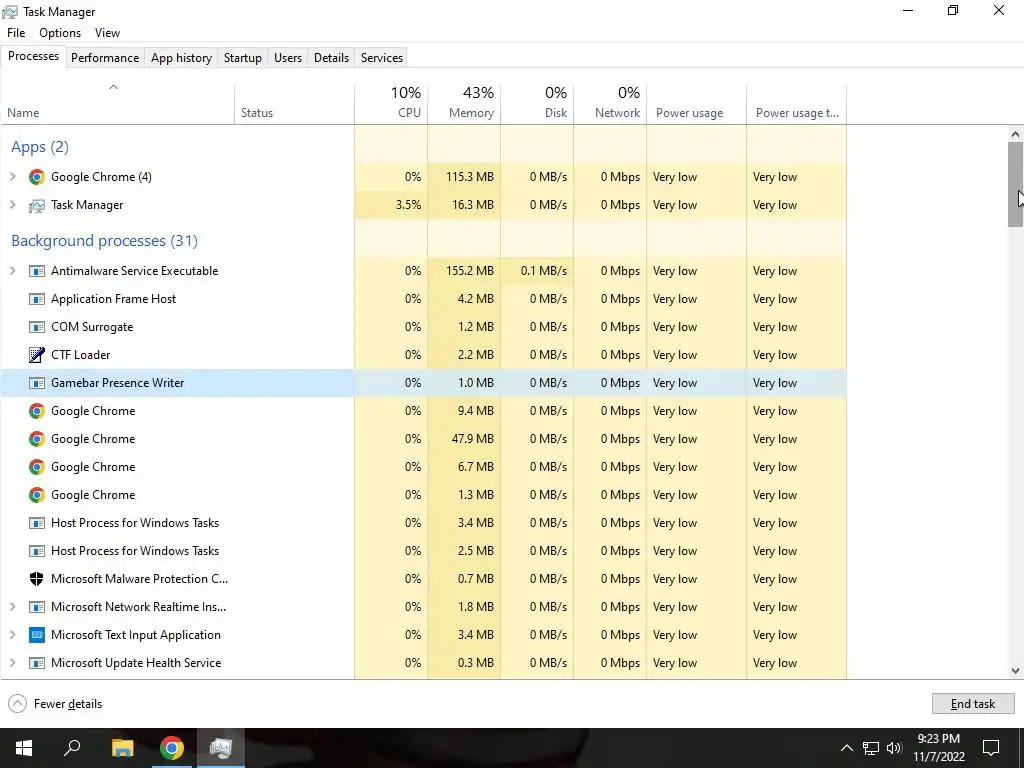Click Chrome icon in the 6.7 MB row
This screenshot has height=768, width=1024.
tap(37, 467)
